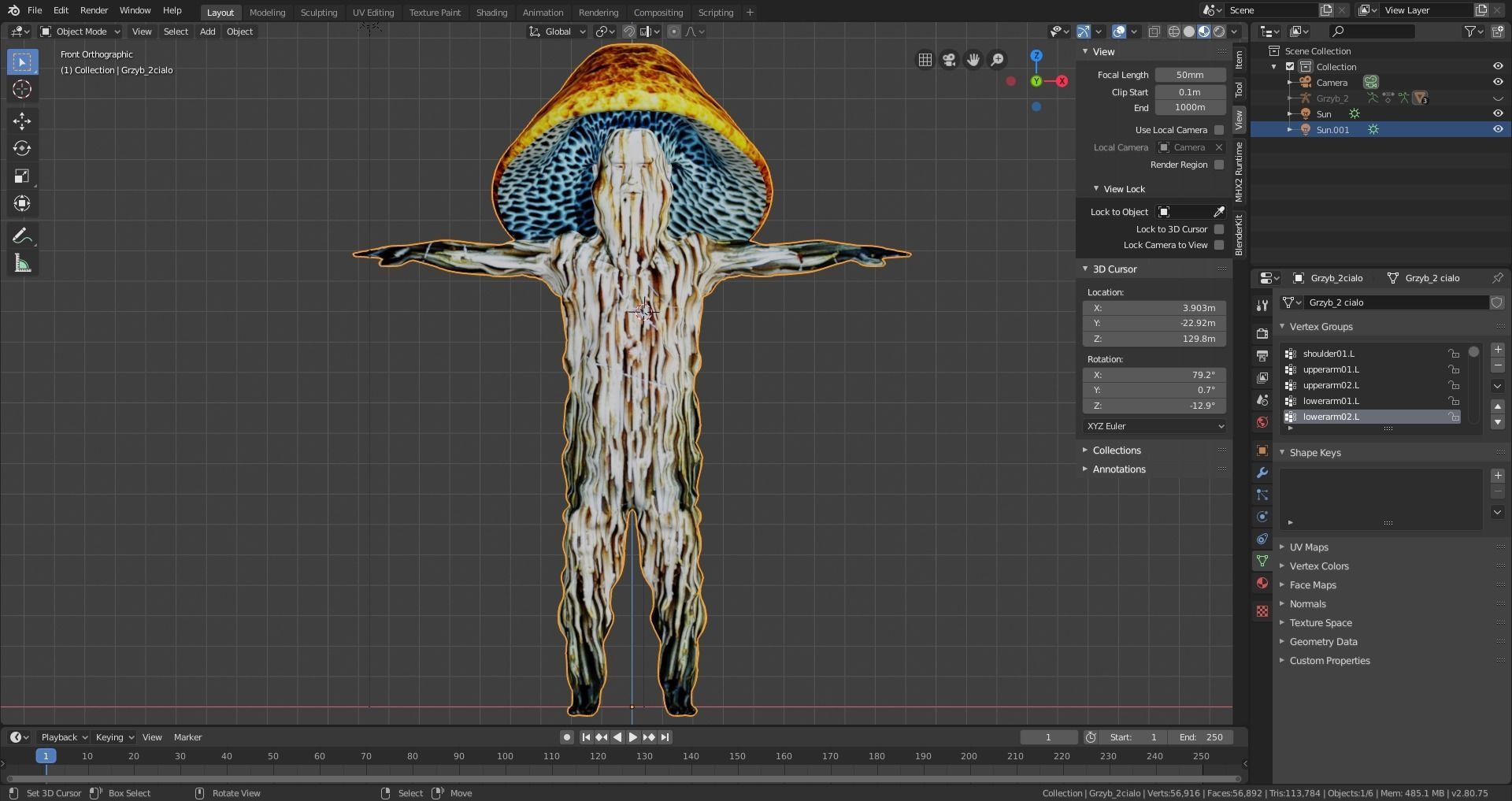Switch to camera view icon
The image size is (1512, 801).
(x=949, y=60)
